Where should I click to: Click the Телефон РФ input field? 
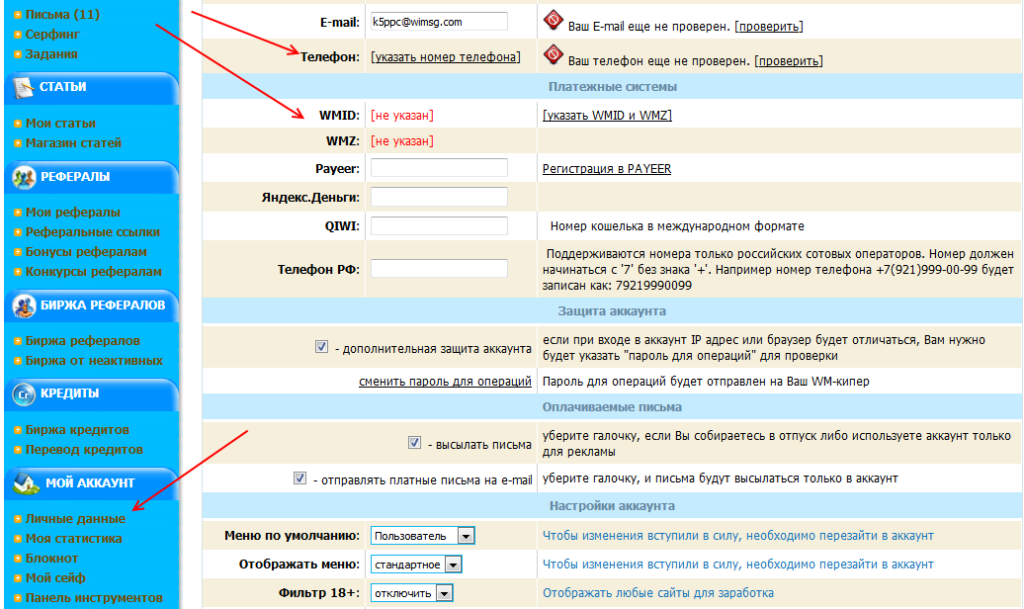pos(439,269)
